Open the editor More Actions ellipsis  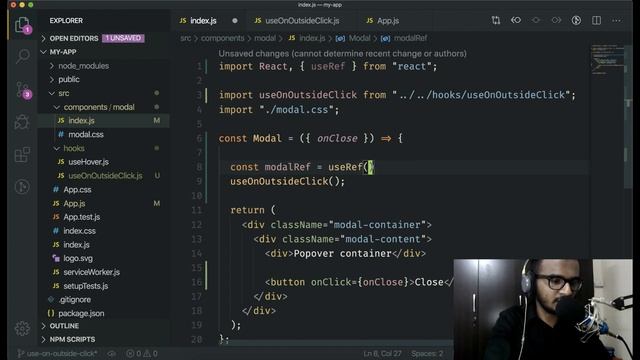point(616,20)
